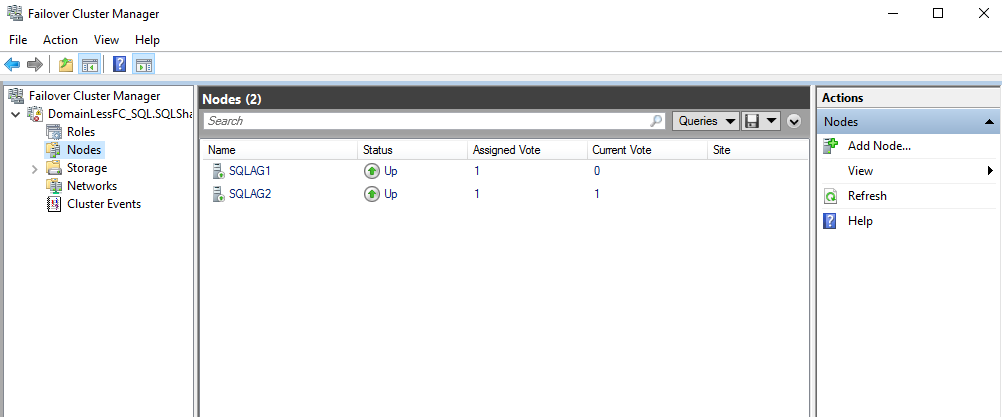Image resolution: width=1002 pixels, height=417 pixels.
Task: Select the SQLAG1 node row
Action: click(x=249, y=171)
